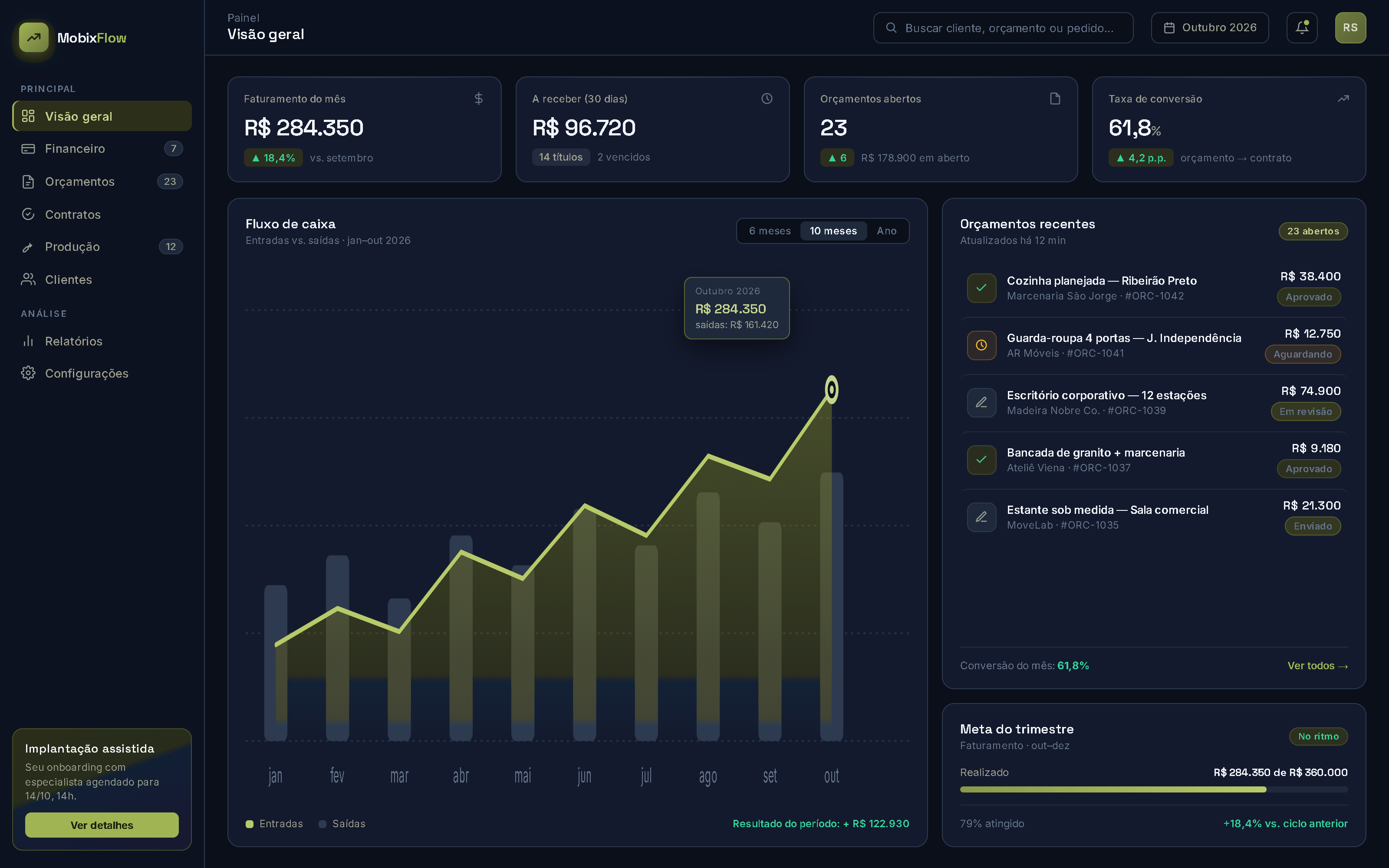The height and width of the screenshot is (868, 1389).
Task: Toggle Entradas legend item
Action: pos(274,824)
